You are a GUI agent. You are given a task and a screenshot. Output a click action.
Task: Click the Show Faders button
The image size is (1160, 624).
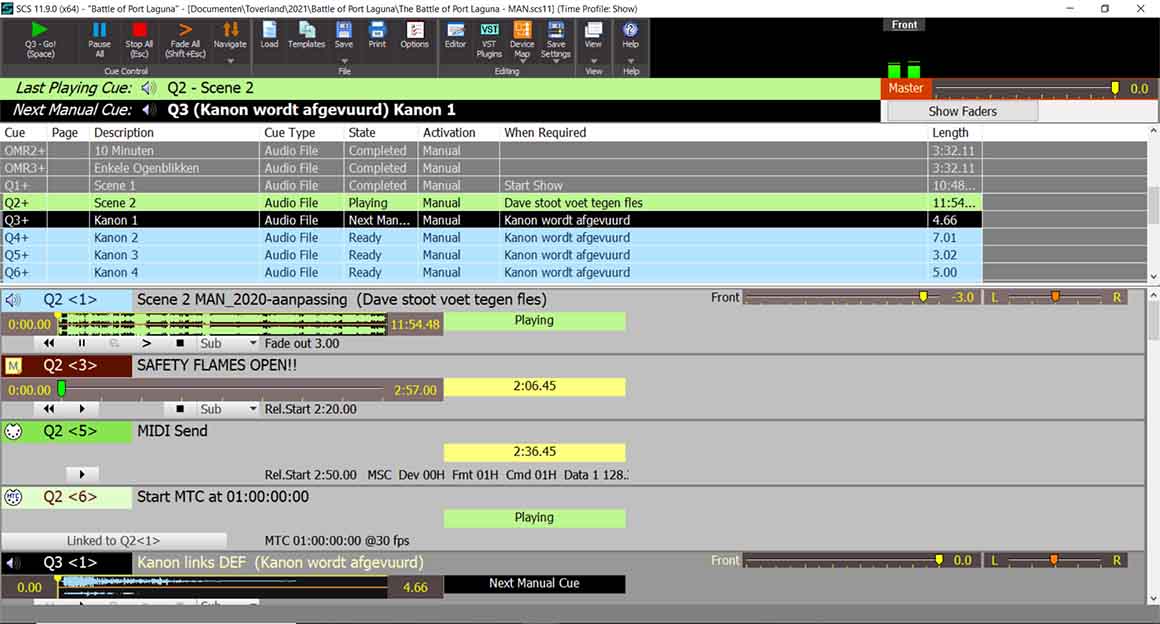pos(962,112)
